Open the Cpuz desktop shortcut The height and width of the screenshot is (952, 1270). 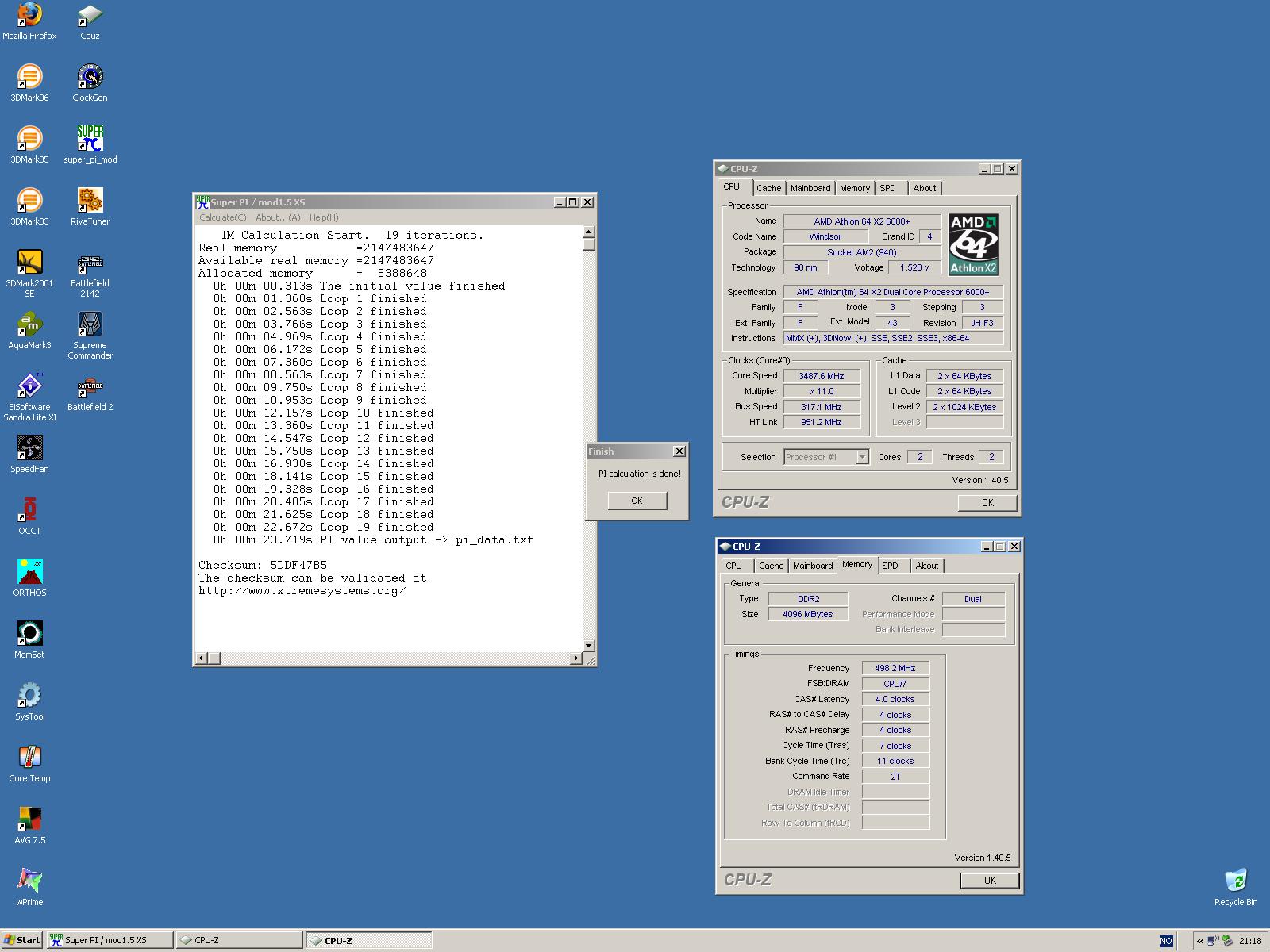tap(90, 21)
